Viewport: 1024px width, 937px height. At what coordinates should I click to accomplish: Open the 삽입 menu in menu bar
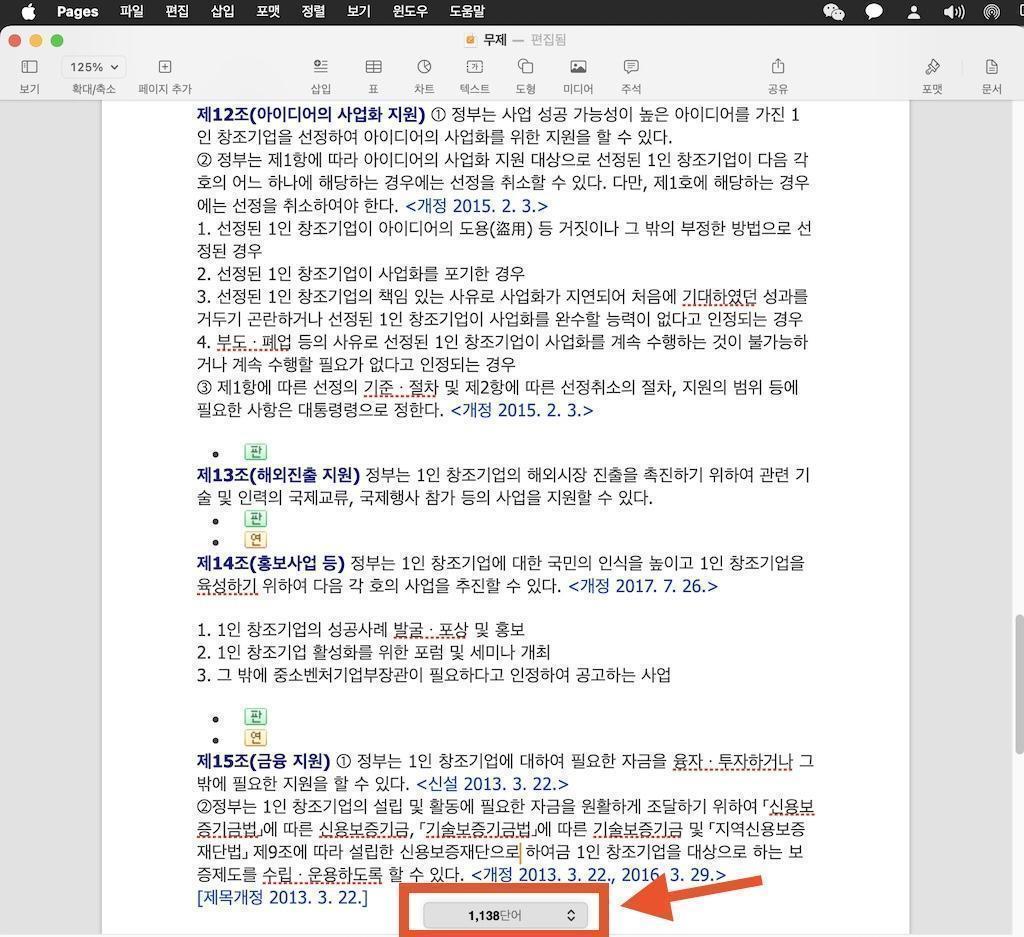(223, 11)
